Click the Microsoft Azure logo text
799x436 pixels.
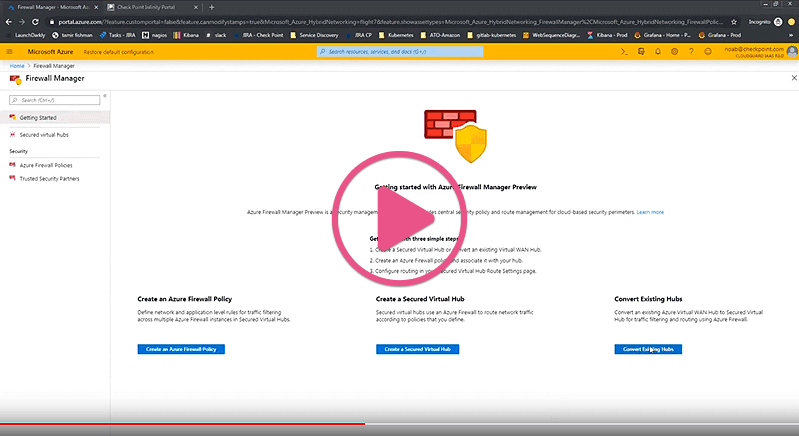(x=50, y=52)
